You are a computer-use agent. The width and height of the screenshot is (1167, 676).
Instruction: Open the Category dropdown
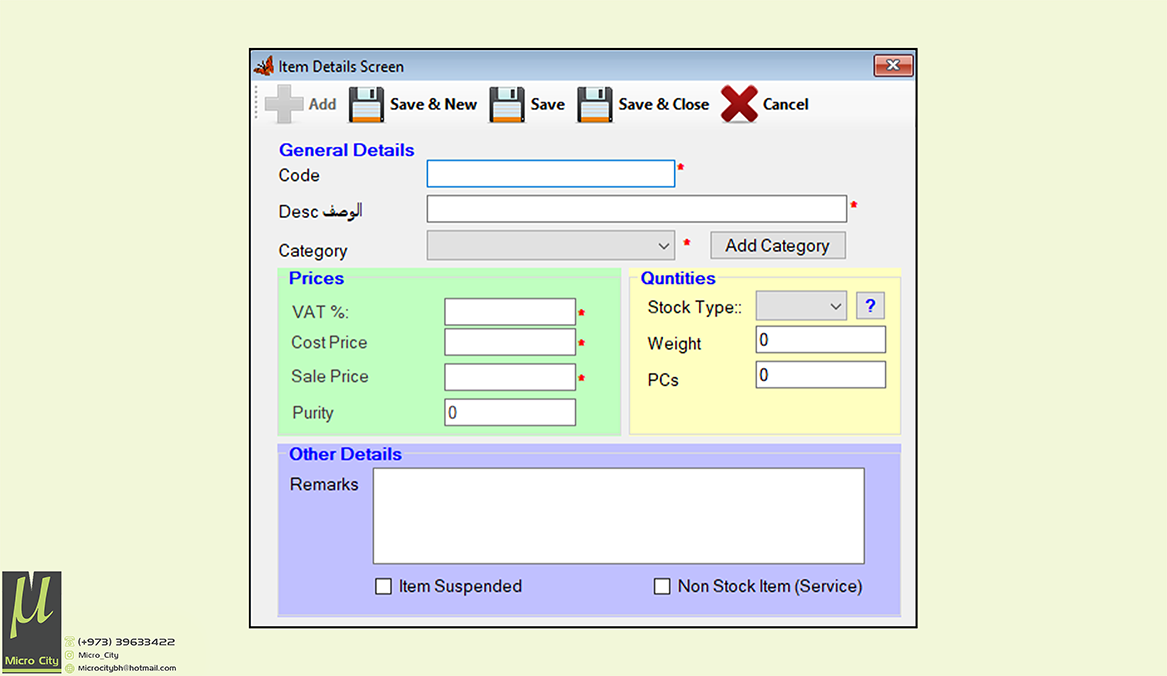pyautogui.click(x=551, y=246)
